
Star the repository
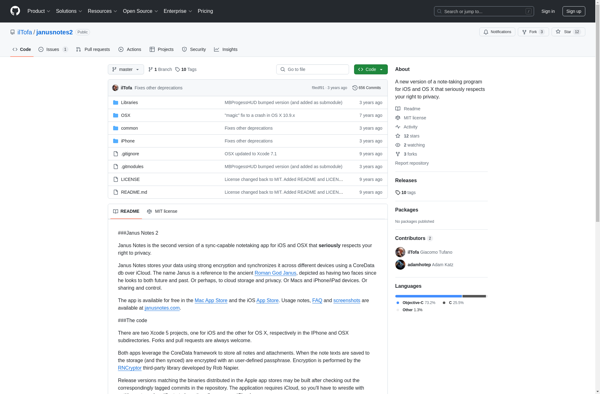coord(568,32)
